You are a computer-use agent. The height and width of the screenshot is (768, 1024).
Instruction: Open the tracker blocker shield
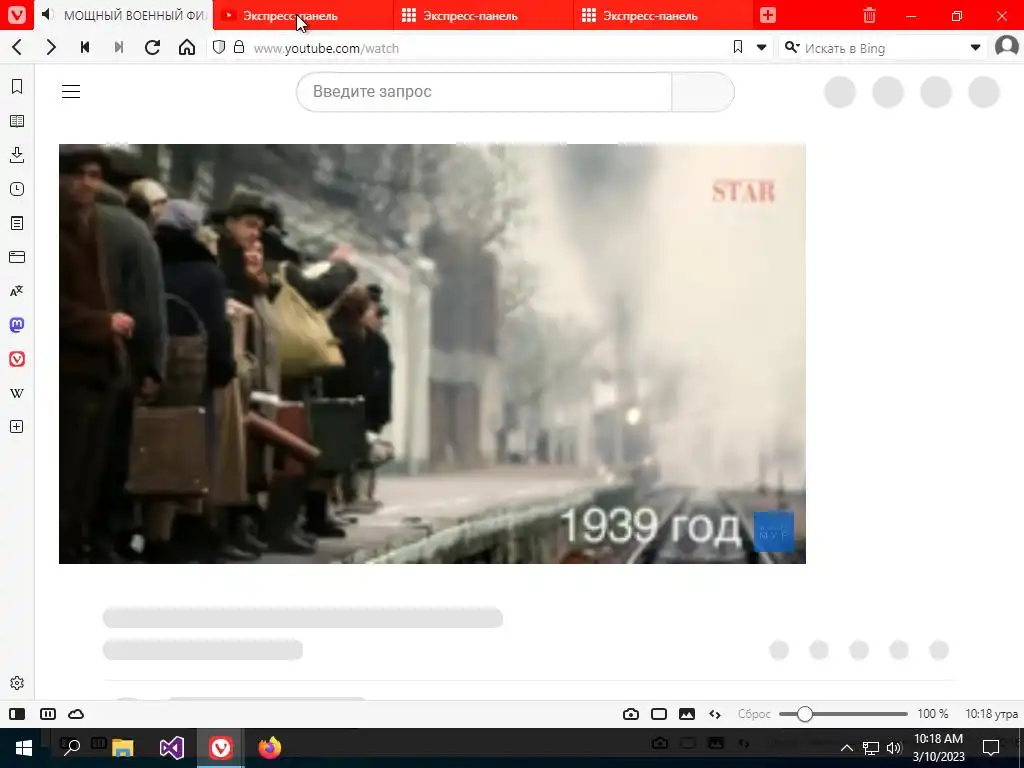coord(219,47)
